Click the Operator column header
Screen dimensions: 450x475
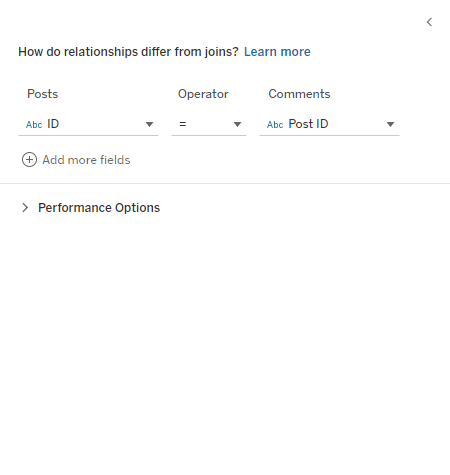203,94
